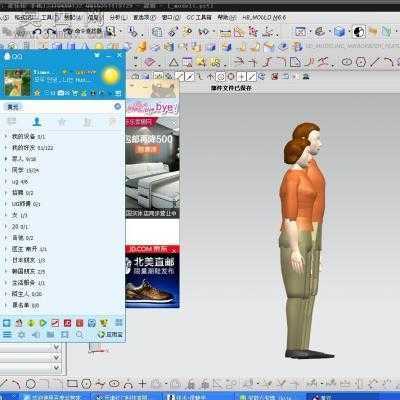This screenshot has width=400, height=400.
Task: Open the 帮助(H) menu
Action: tap(227, 17)
